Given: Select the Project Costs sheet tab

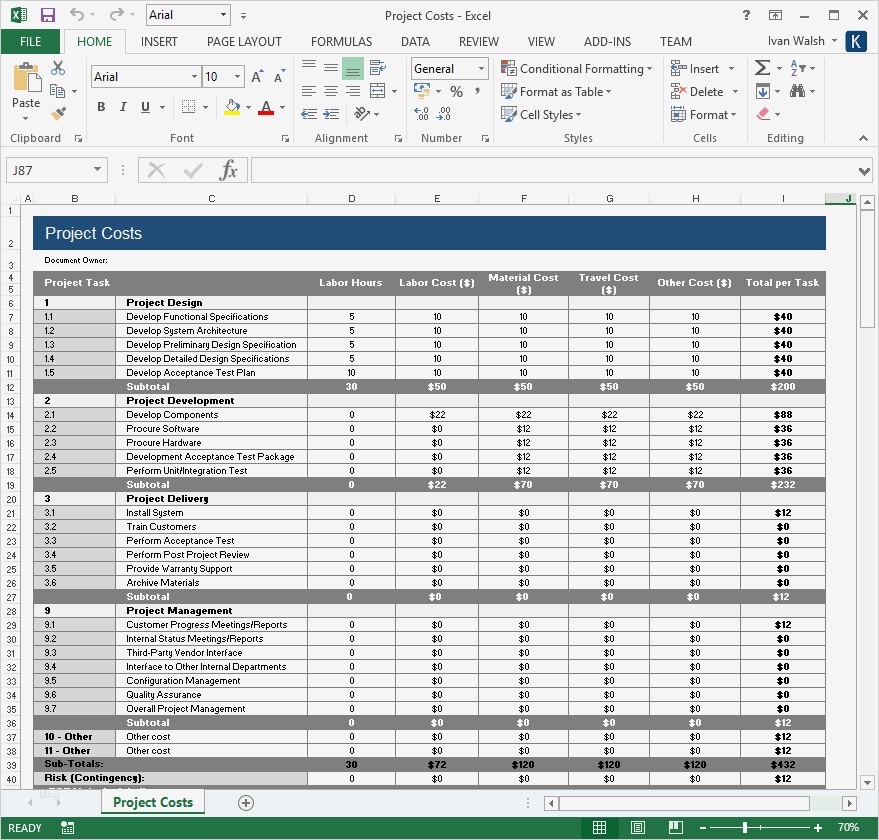Looking at the screenshot, I should (x=153, y=802).
